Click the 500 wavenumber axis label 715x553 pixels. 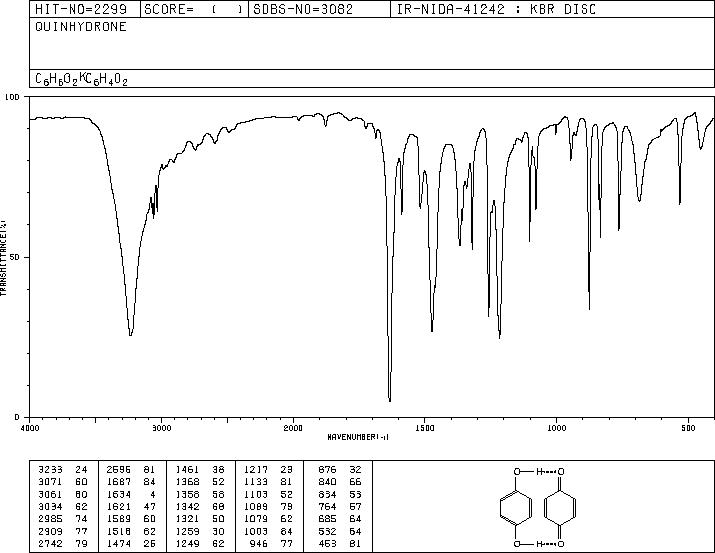(688, 428)
